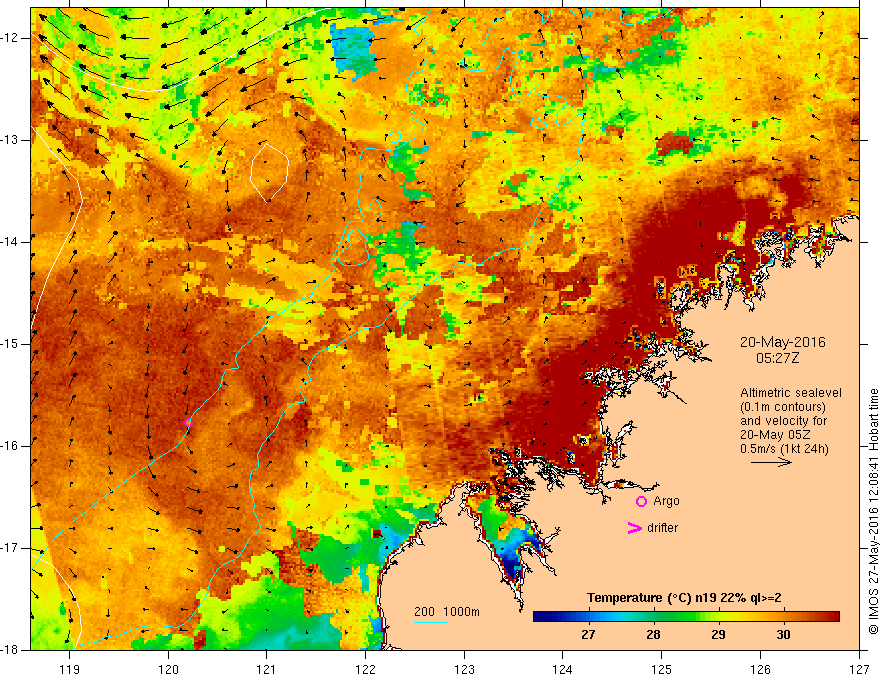Click the 'Altimetric sealevel' text
This screenshot has width=880, height=680.
click(x=791, y=393)
